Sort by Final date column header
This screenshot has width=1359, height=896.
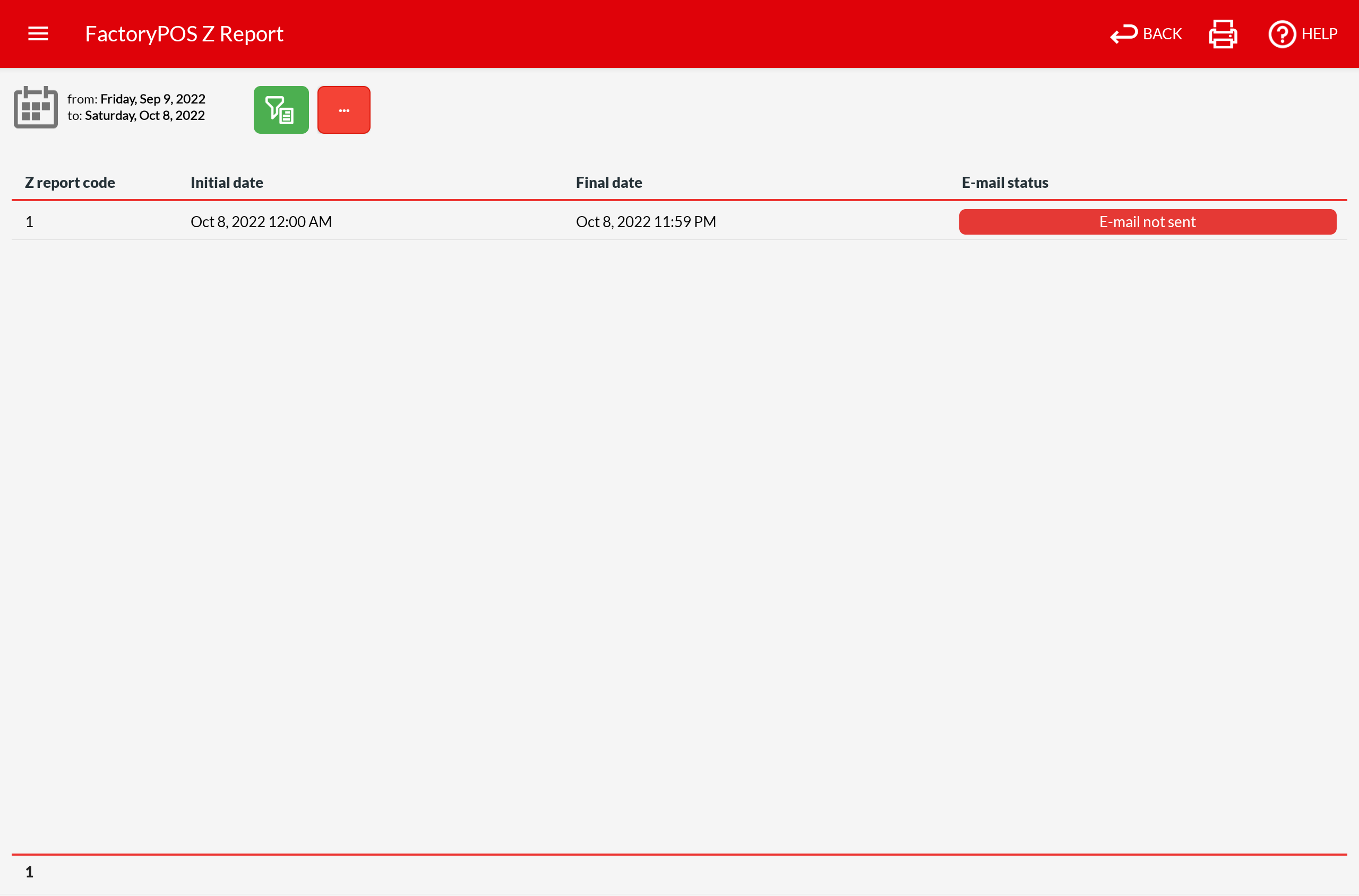point(609,183)
